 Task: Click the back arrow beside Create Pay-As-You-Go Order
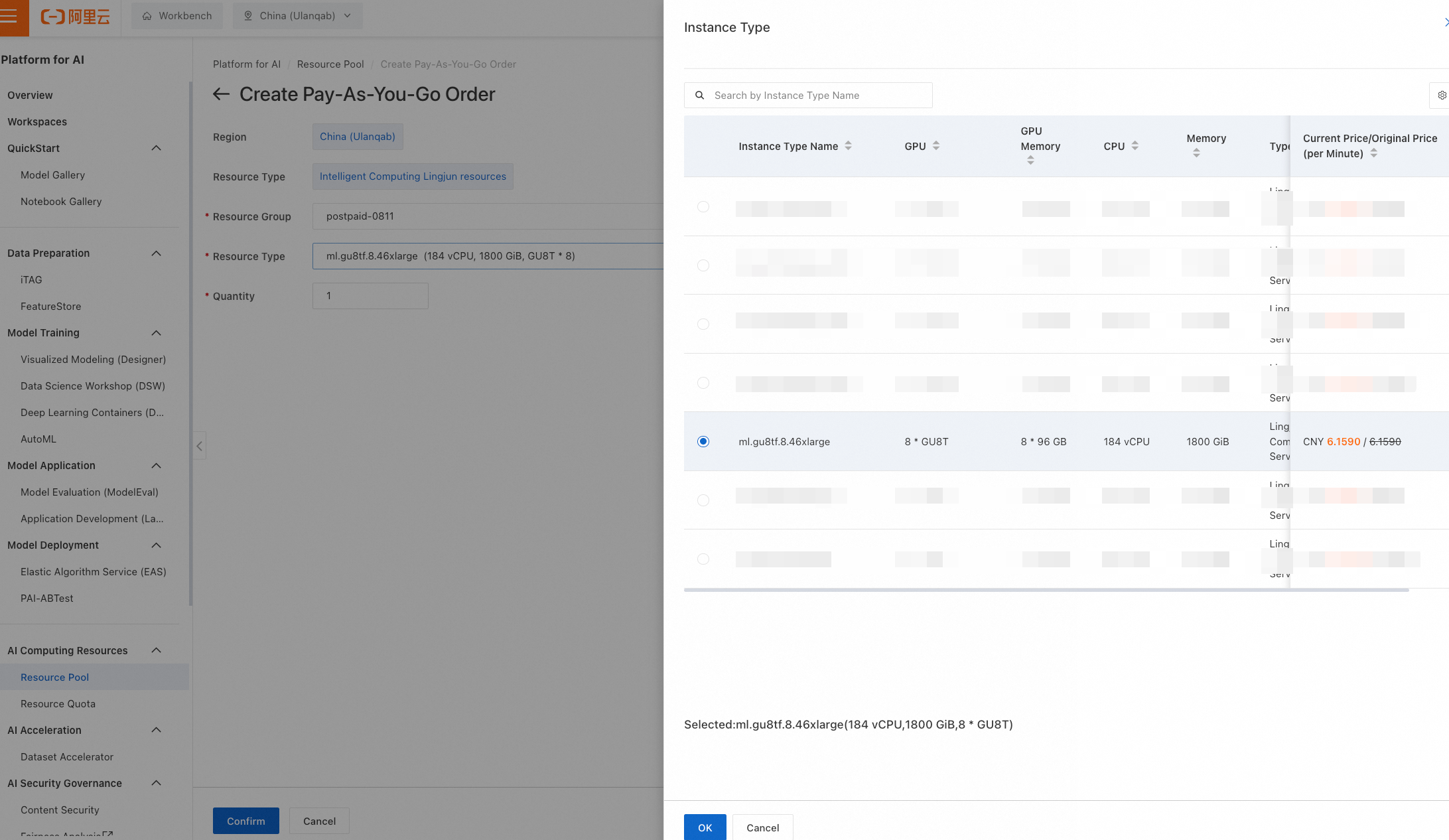[x=221, y=94]
